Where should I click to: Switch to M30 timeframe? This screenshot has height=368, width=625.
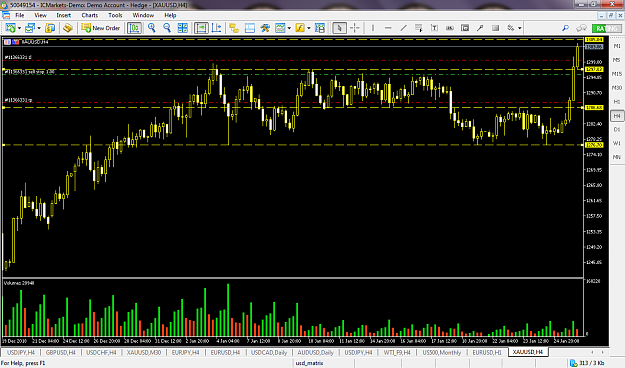617,88
